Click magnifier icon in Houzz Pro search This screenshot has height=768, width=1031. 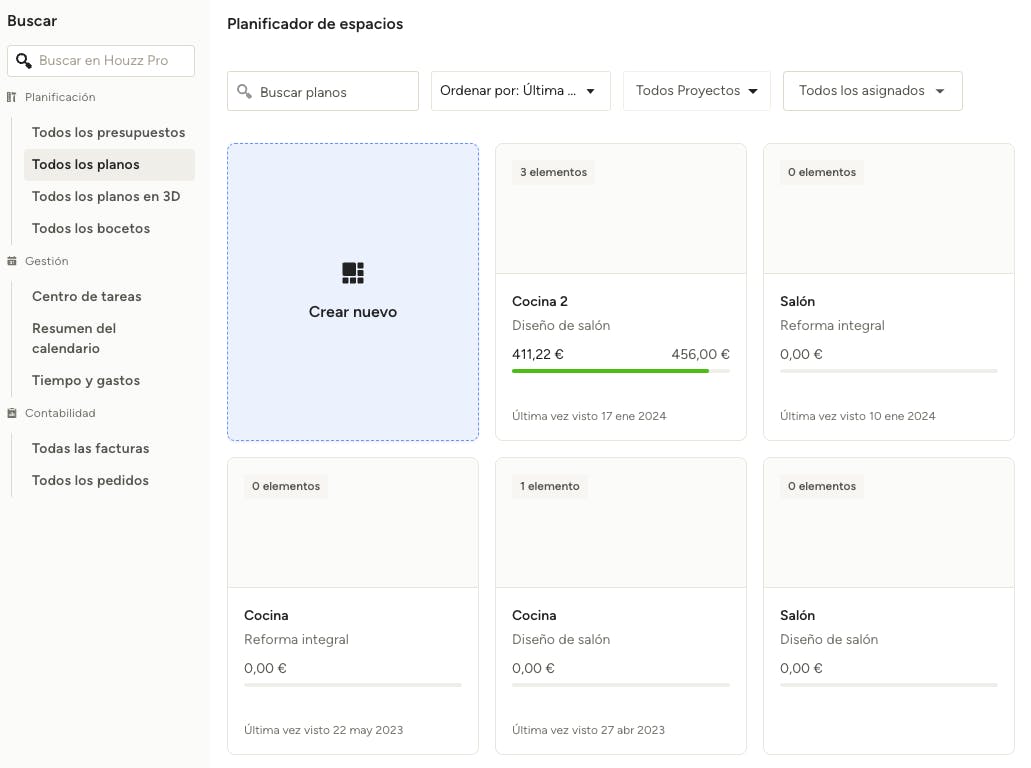24,61
